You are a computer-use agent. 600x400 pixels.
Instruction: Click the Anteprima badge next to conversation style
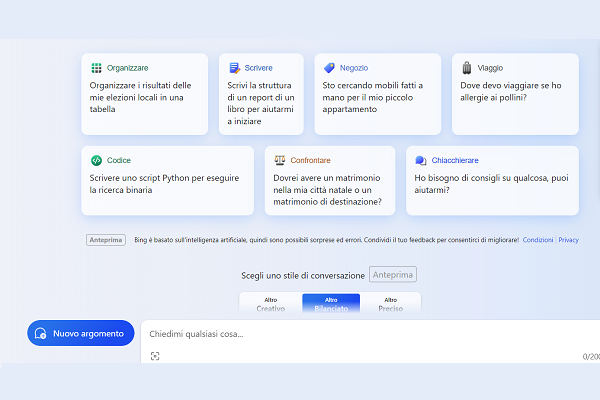[393, 274]
